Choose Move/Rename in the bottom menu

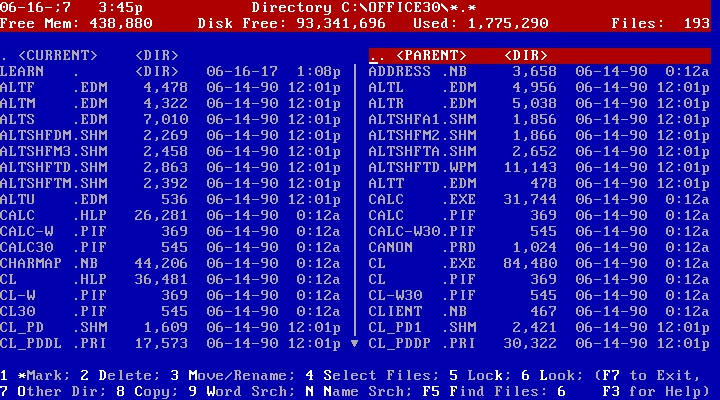pyautogui.click(x=233, y=376)
